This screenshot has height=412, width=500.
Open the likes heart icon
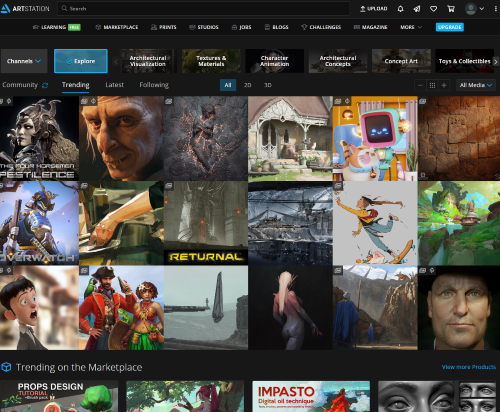pyautogui.click(x=433, y=9)
